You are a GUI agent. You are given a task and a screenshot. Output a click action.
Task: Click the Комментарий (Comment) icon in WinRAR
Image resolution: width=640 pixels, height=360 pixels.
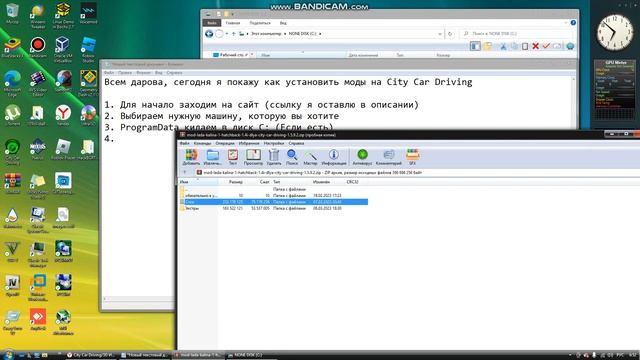pyautogui.click(x=389, y=157)
